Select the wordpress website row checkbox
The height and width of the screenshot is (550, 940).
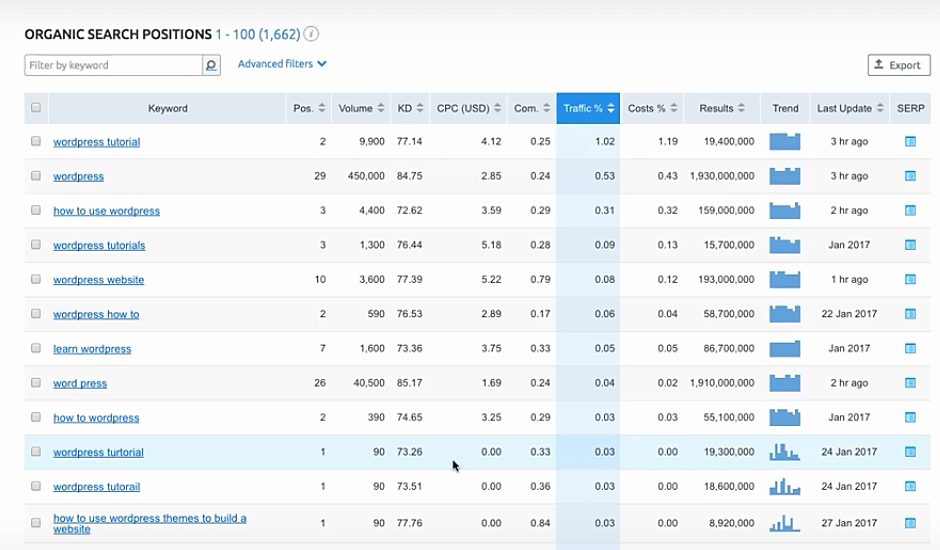[x=36, y=279]
